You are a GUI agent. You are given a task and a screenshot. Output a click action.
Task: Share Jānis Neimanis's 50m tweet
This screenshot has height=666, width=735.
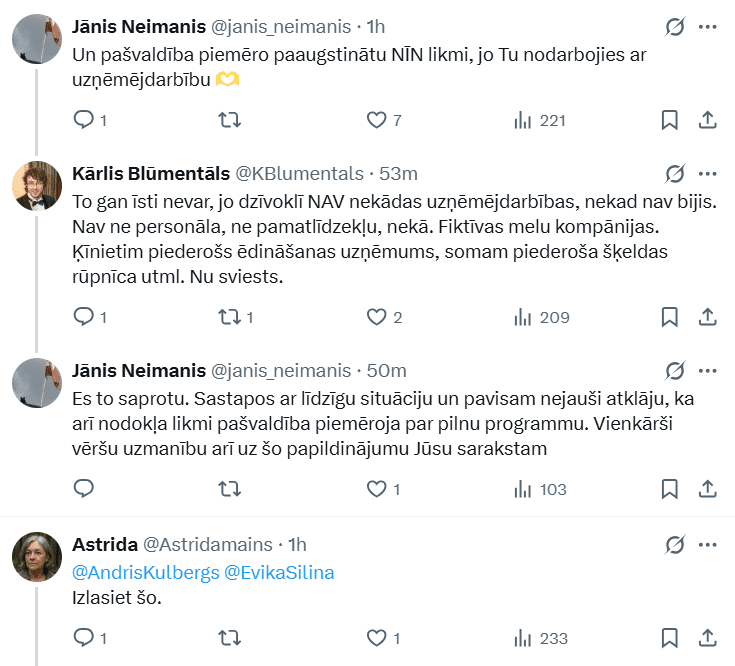[707, 489]
